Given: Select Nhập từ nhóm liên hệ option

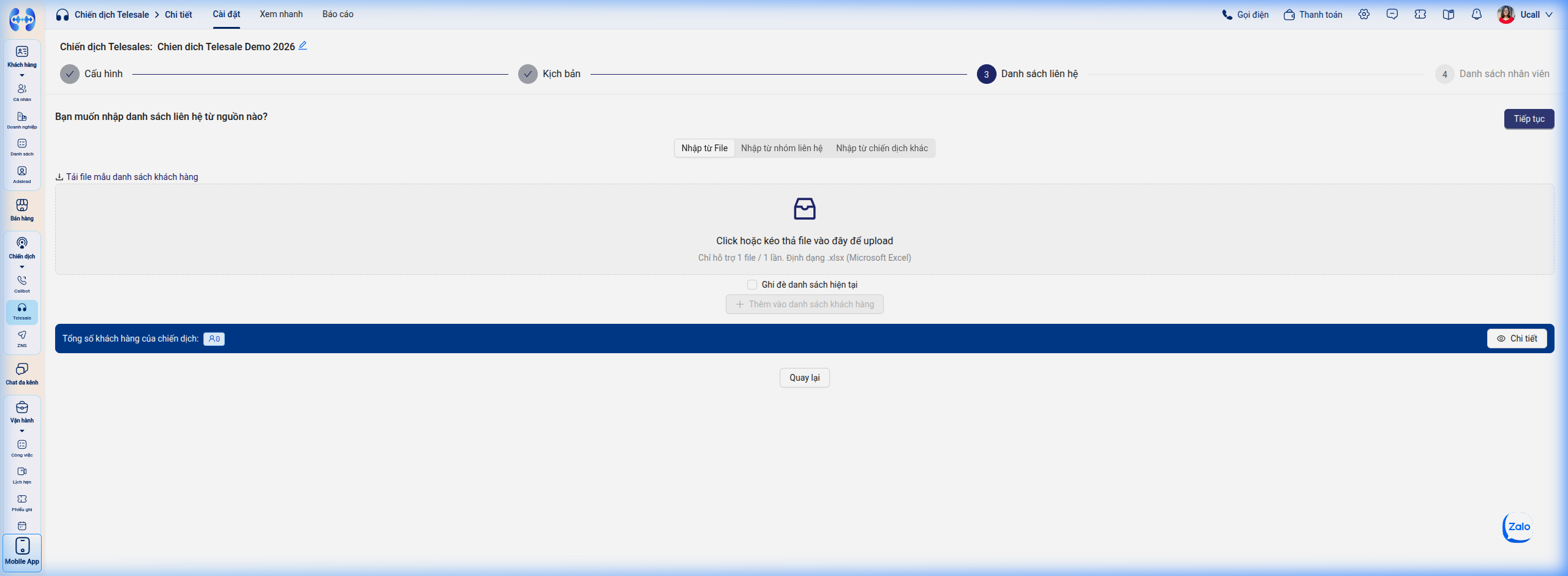Looking at the screenshot, I should (x=782, y=148).
